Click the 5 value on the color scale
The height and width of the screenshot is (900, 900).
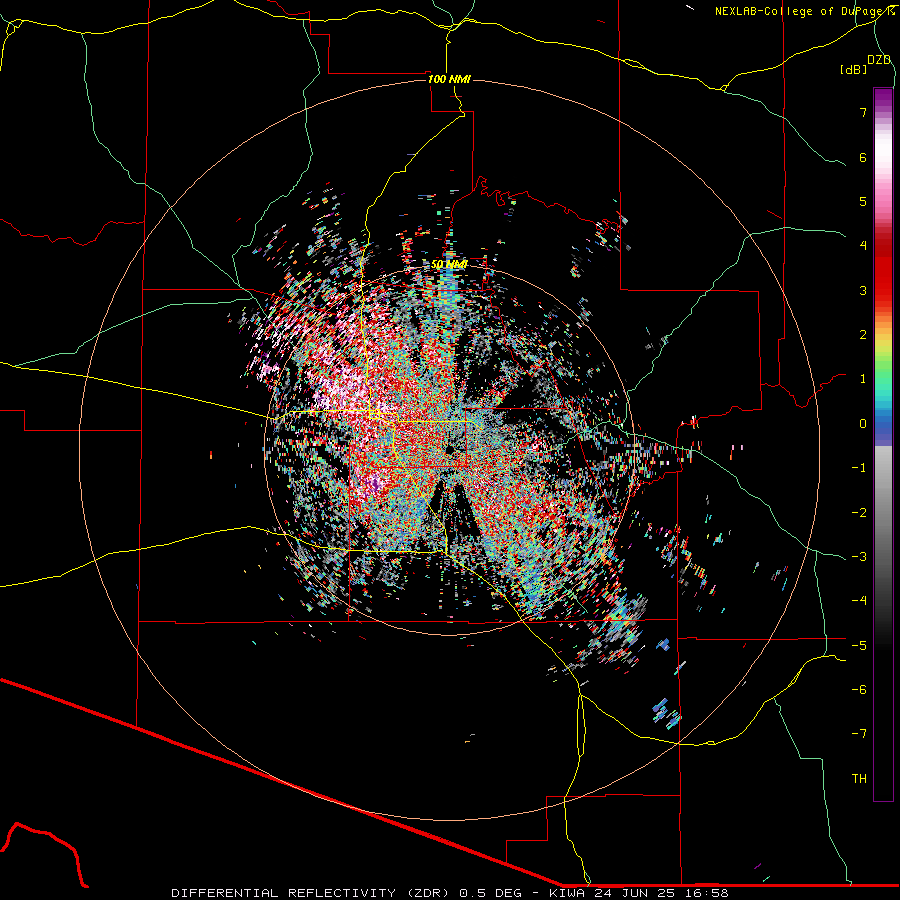[x=863, y=201]
